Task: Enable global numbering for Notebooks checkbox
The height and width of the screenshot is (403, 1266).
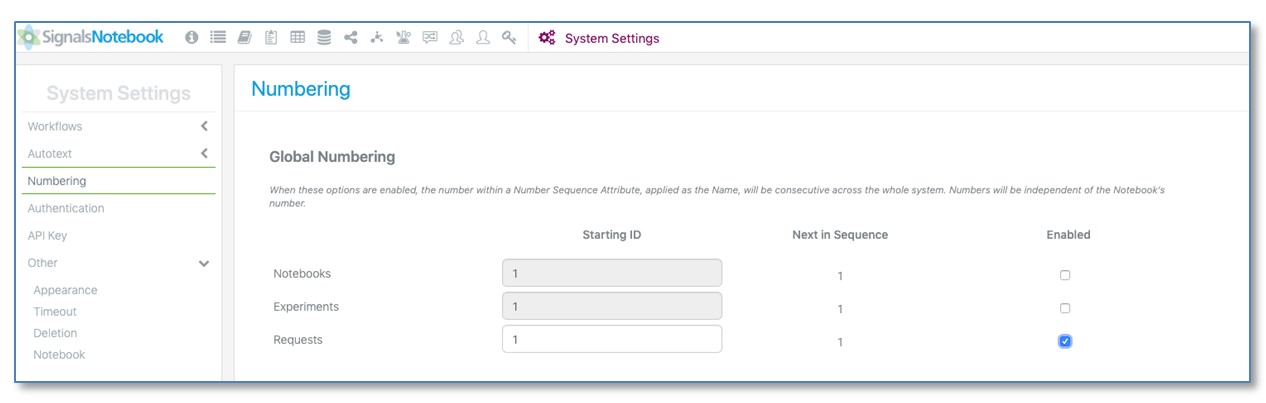Action: tap(1065, 275)
